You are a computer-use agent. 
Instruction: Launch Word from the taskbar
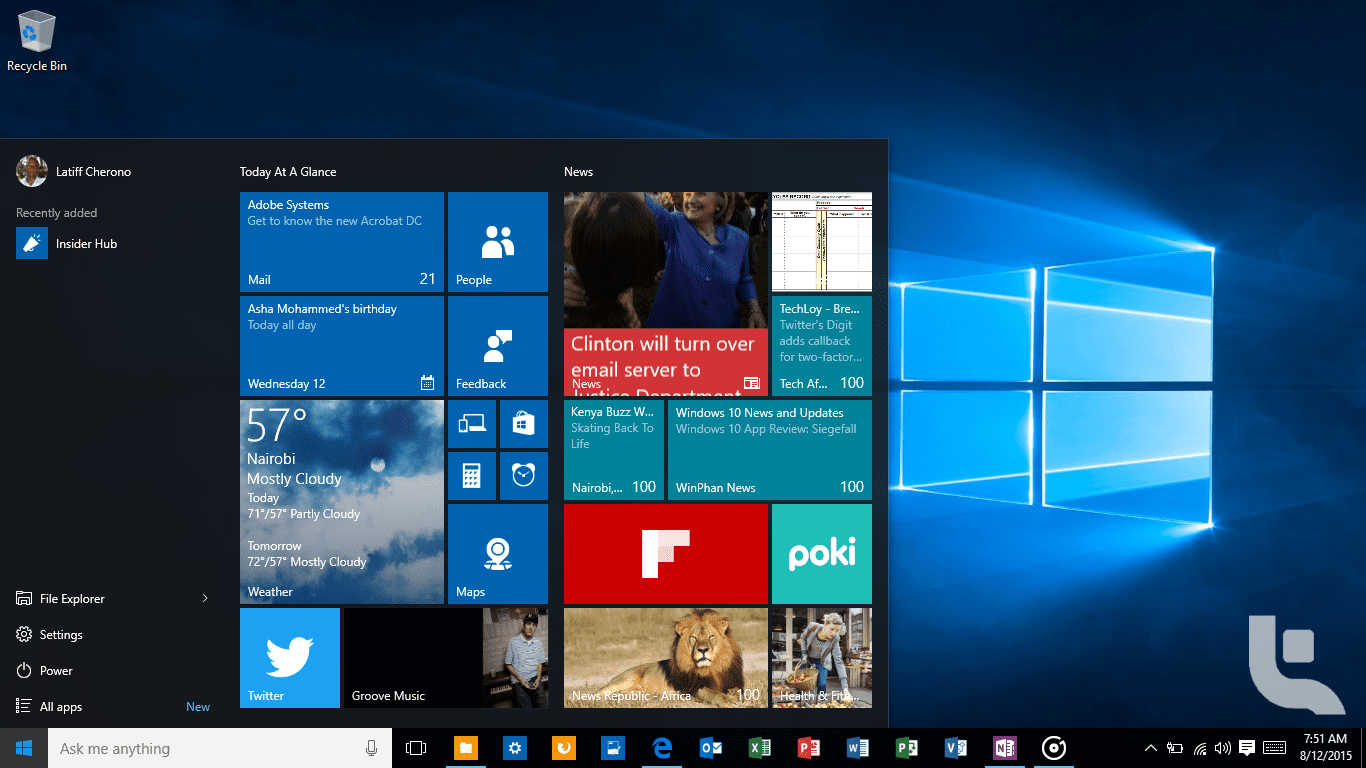(858, 748)
